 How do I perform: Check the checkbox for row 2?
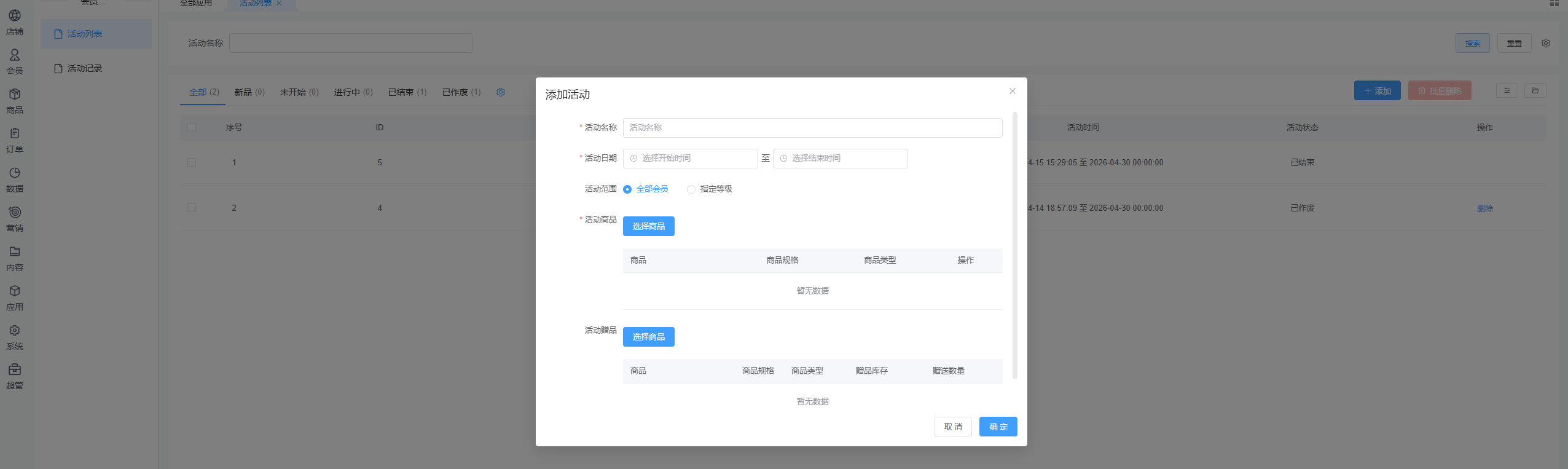192,208
